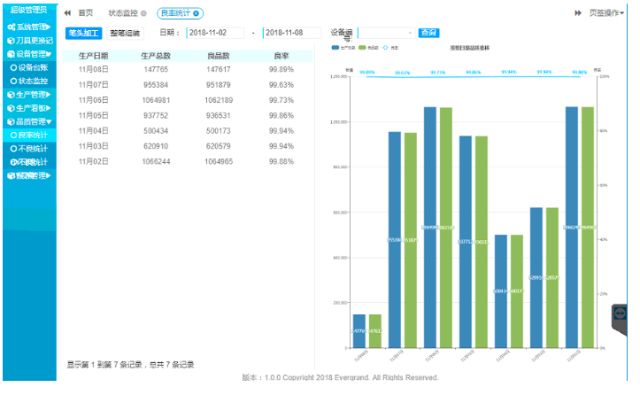Switch to the 状态监控 tab
Screen dimensions: 640x395
[123, 13]
